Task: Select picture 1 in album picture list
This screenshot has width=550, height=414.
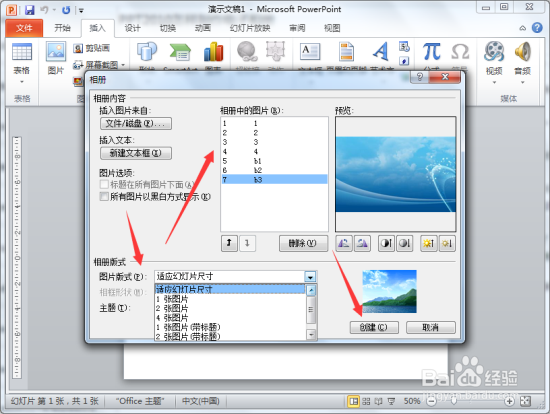Action: click(274, 123)
